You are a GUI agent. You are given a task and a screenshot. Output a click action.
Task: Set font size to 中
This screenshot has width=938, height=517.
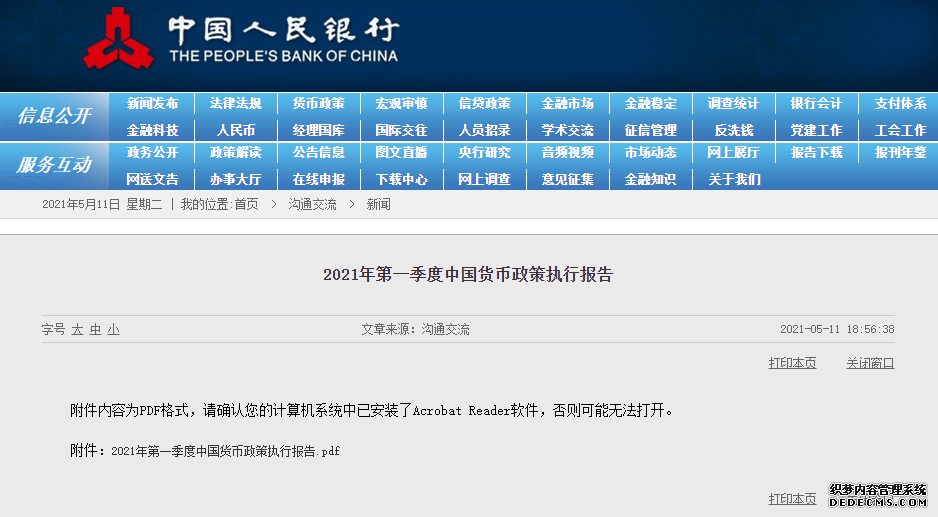pos(96,330)
